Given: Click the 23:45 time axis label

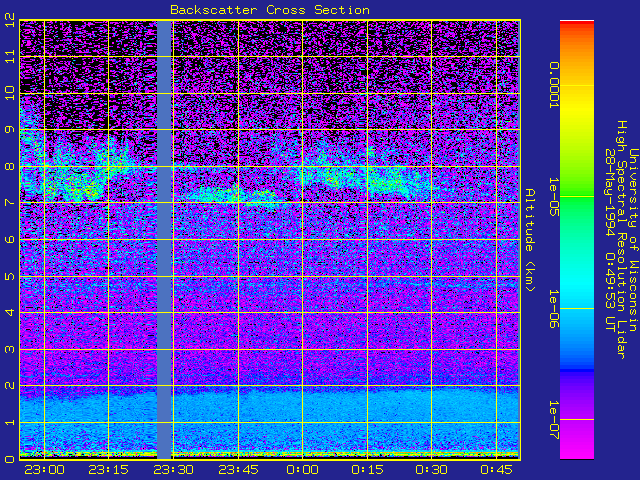Looking at the screenshot, I should (x=238, y=470).
